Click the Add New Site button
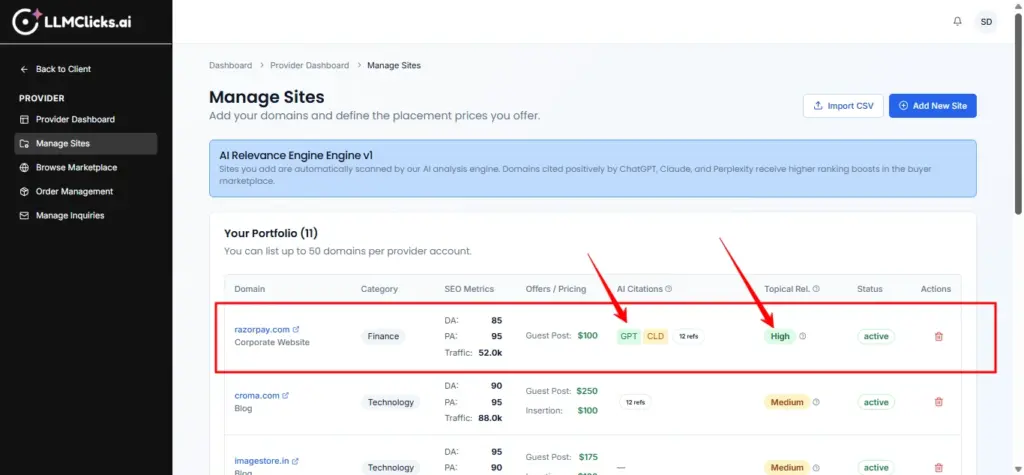This screenshot has height=475, width=1024. 932,106
